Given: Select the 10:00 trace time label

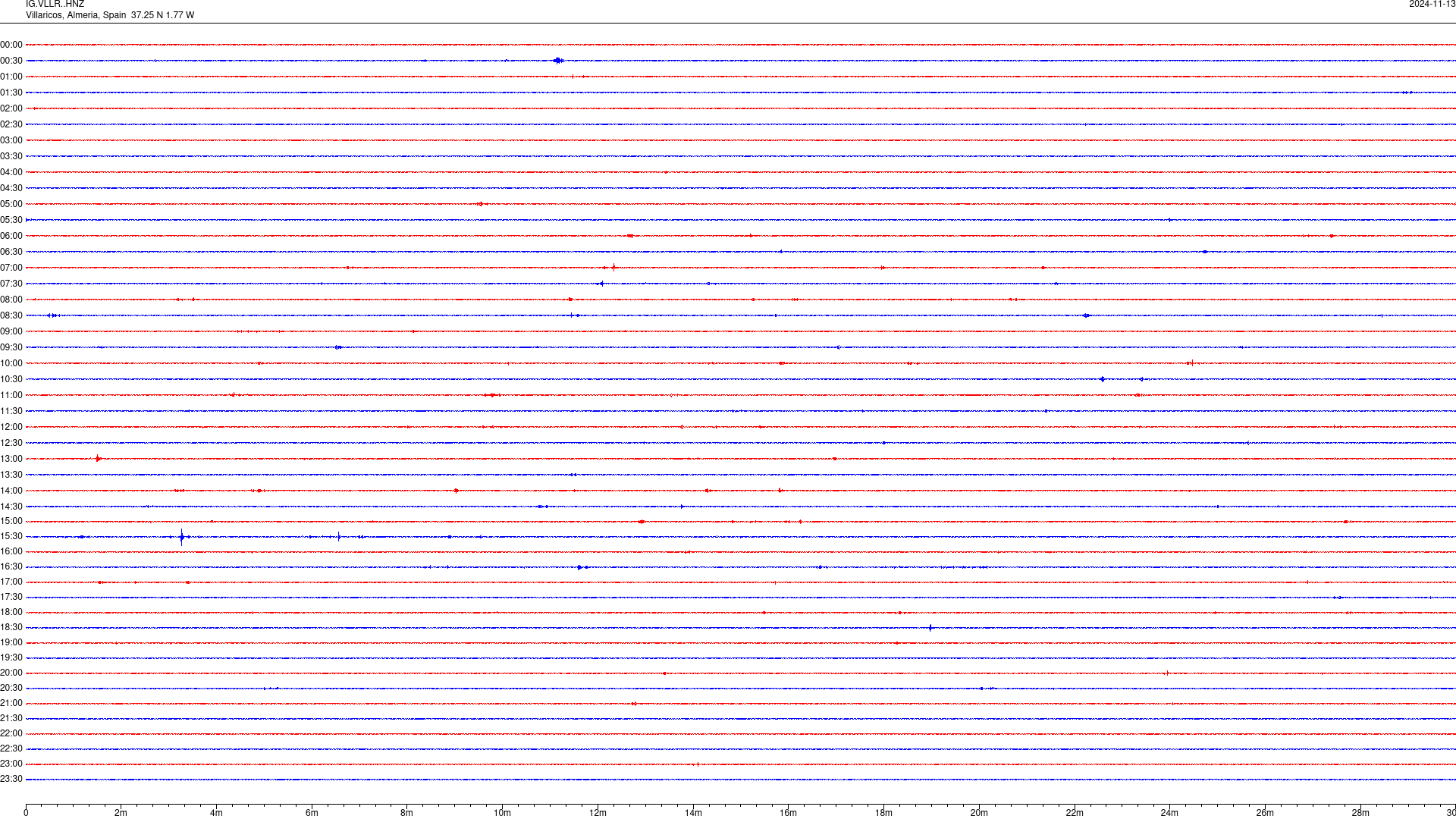Looking at the screenshot, I should (11, 363).
